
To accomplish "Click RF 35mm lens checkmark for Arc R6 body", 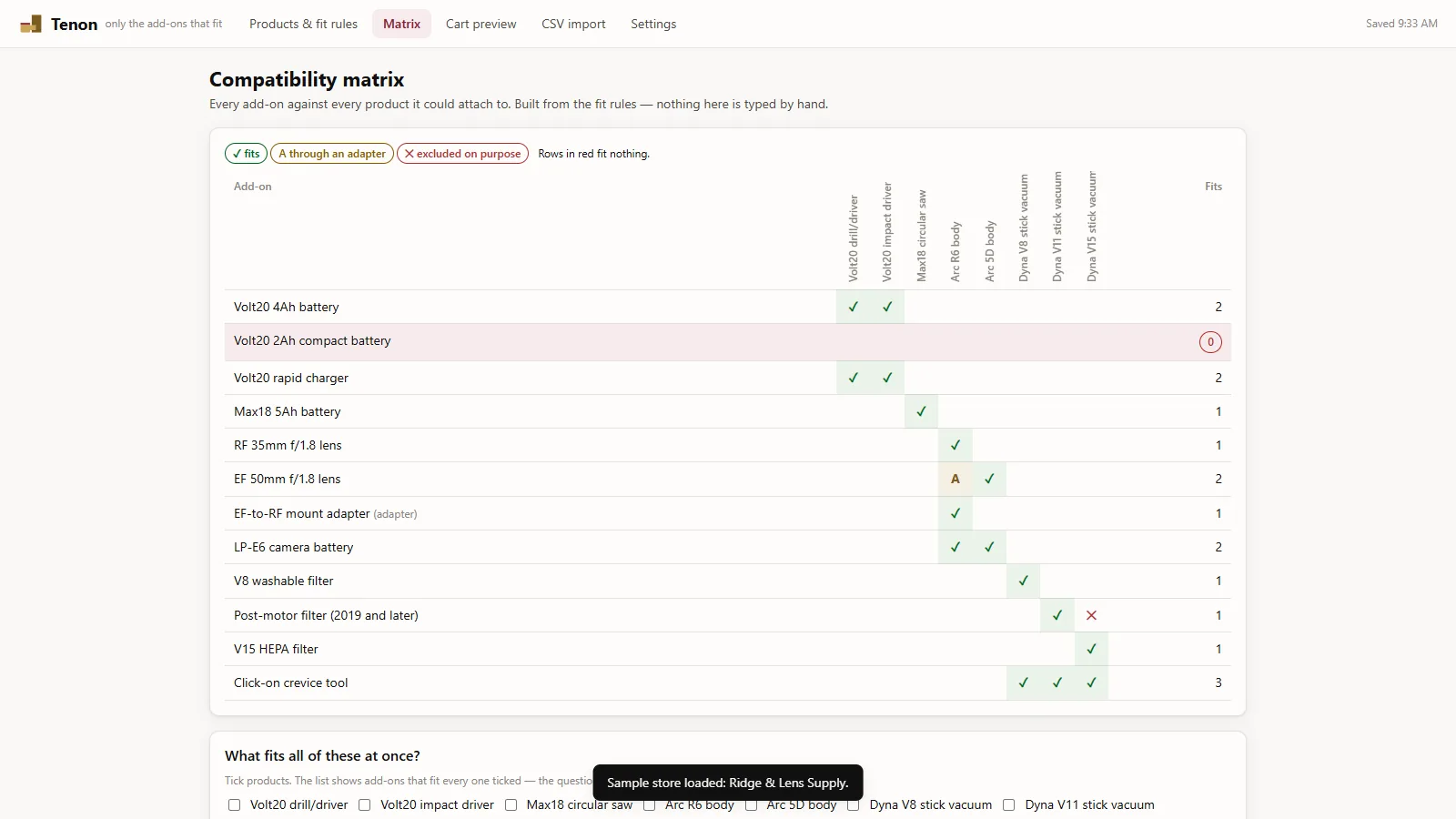I will pyautogui.click(x=955, y=445).
